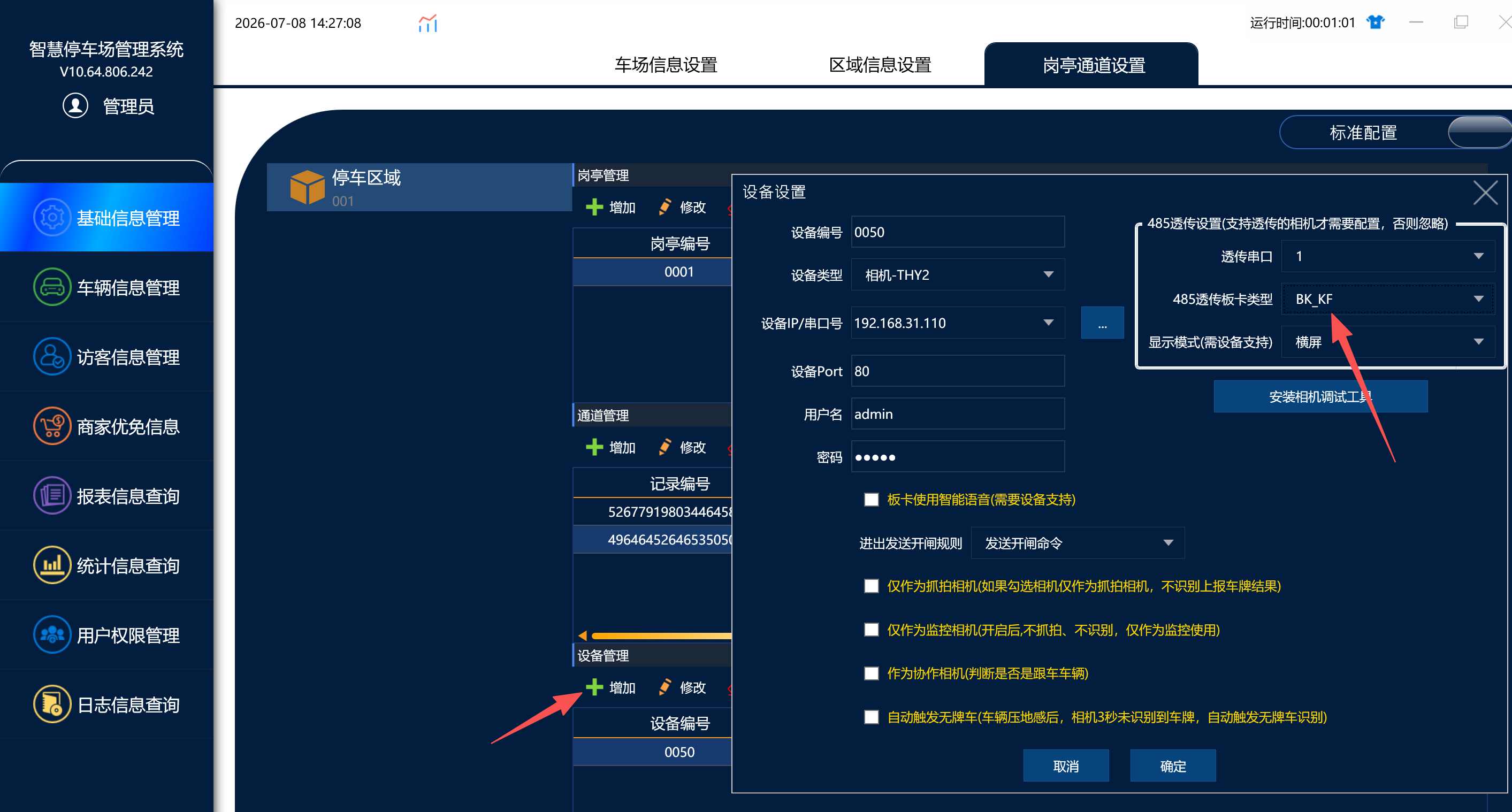Close the 设备设置 dialog with the X
Image resolution: width=1512 pixels, height=812 pixels.
(x=1485, y=193)
